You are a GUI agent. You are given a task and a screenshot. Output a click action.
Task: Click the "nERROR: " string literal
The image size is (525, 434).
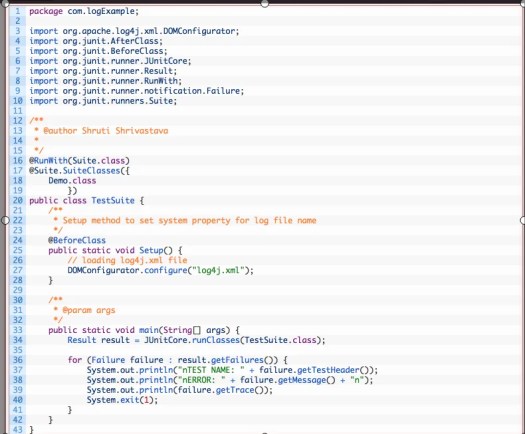point(202,380)
